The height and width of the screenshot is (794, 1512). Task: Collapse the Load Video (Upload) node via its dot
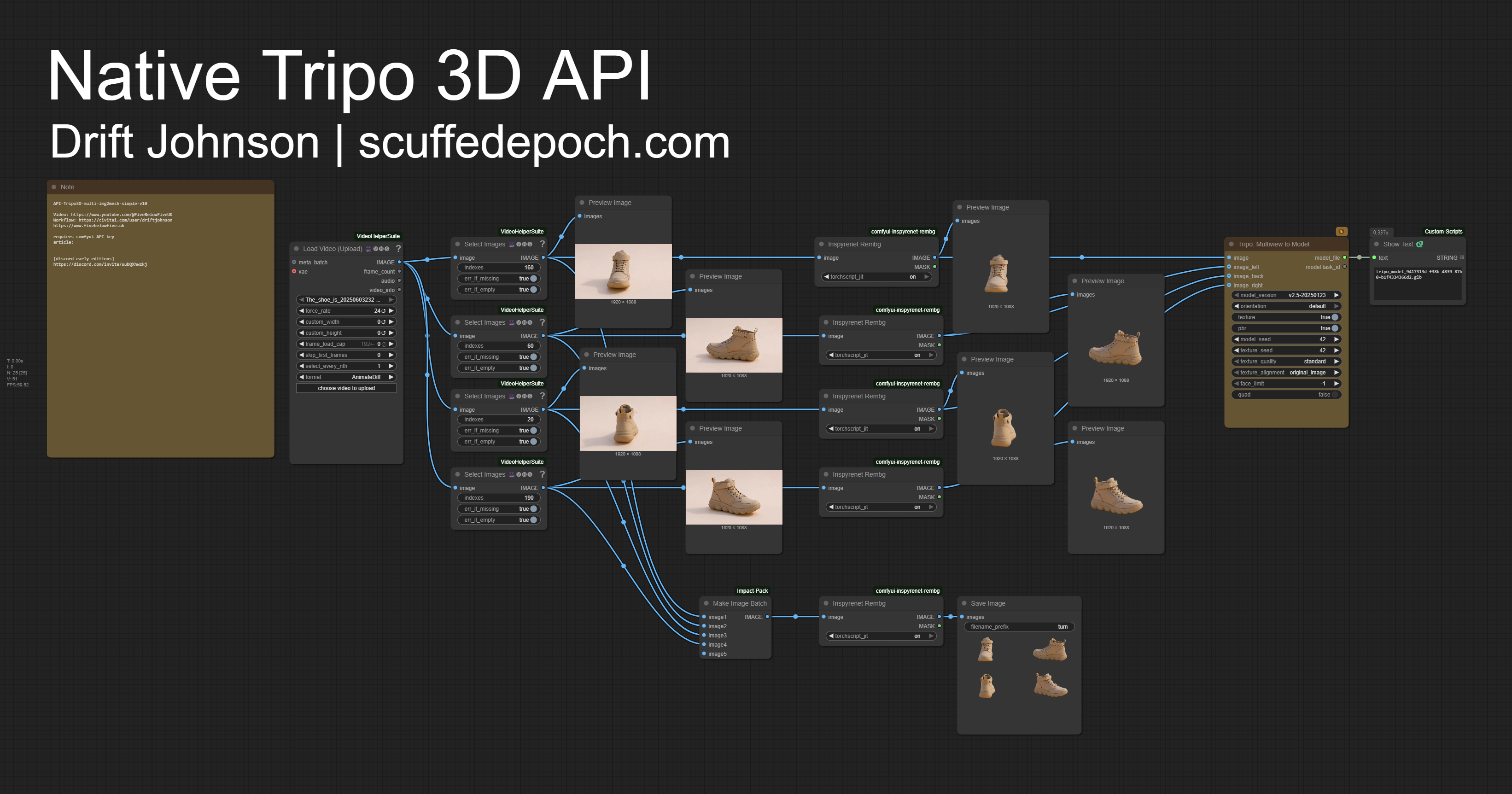(x=297, y=249)
